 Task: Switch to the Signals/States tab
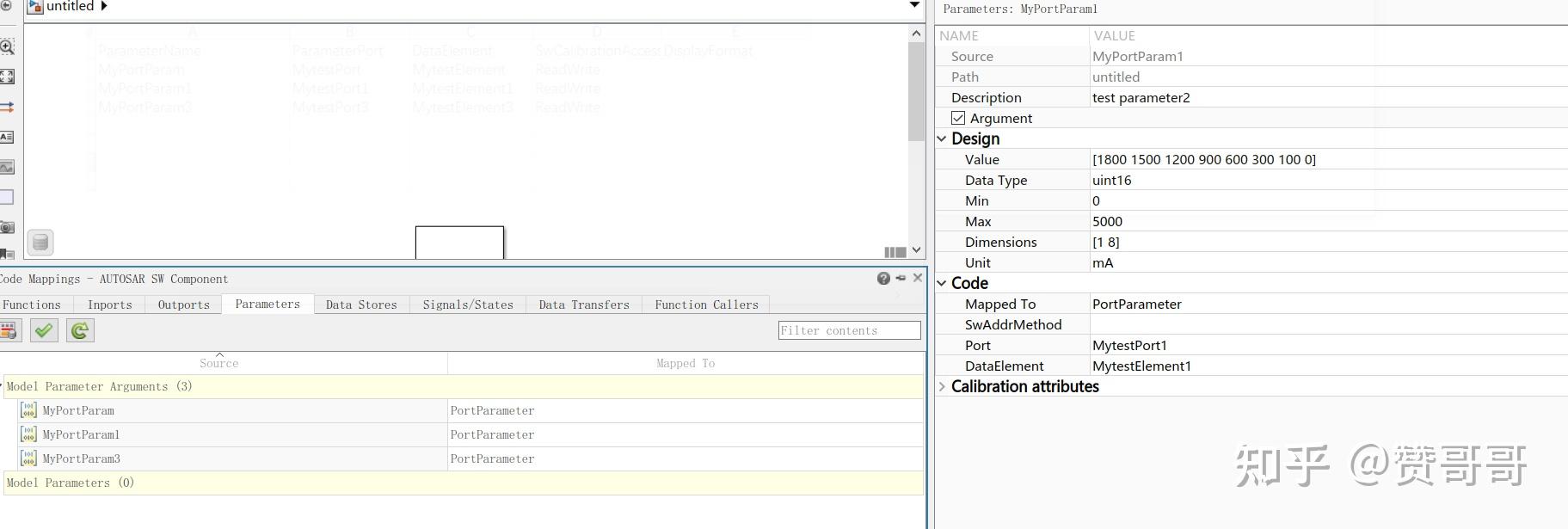(468, 304)
